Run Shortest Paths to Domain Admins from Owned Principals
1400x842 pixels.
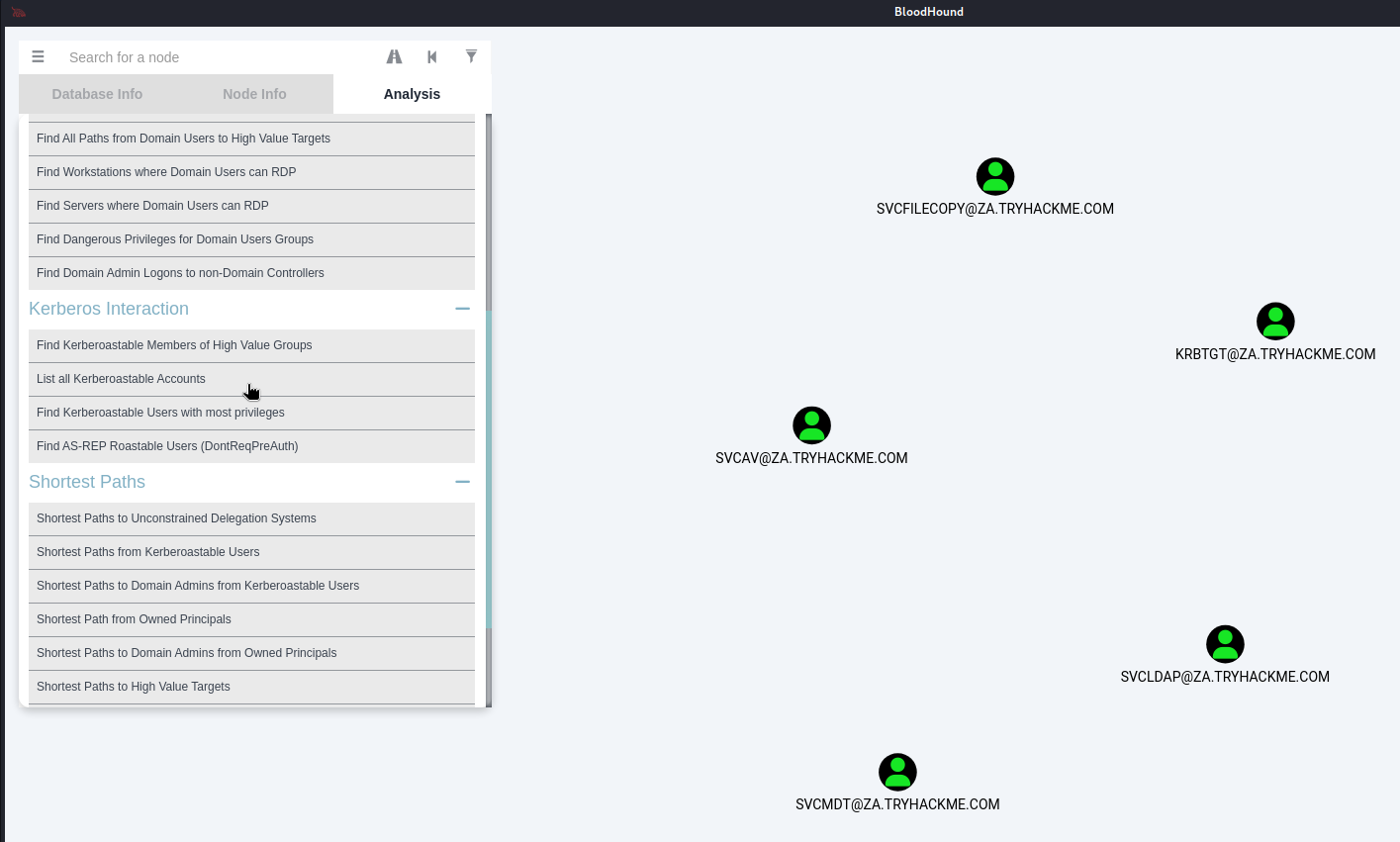pos(251,653)
